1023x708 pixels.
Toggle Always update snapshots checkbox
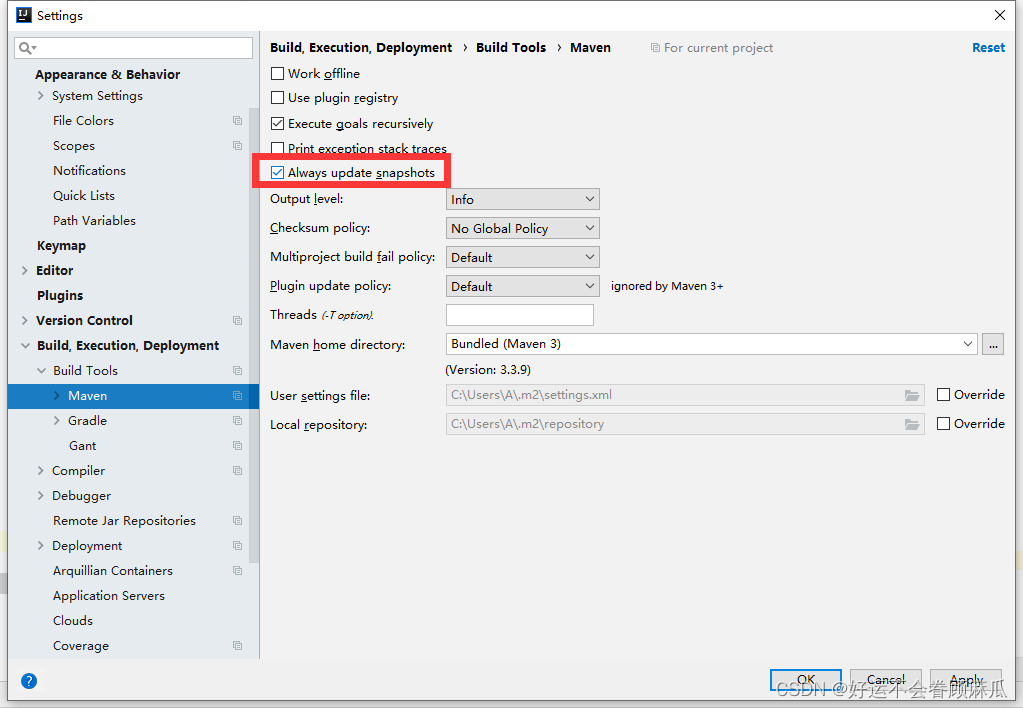pyautogui.click(x=277, y=172)
